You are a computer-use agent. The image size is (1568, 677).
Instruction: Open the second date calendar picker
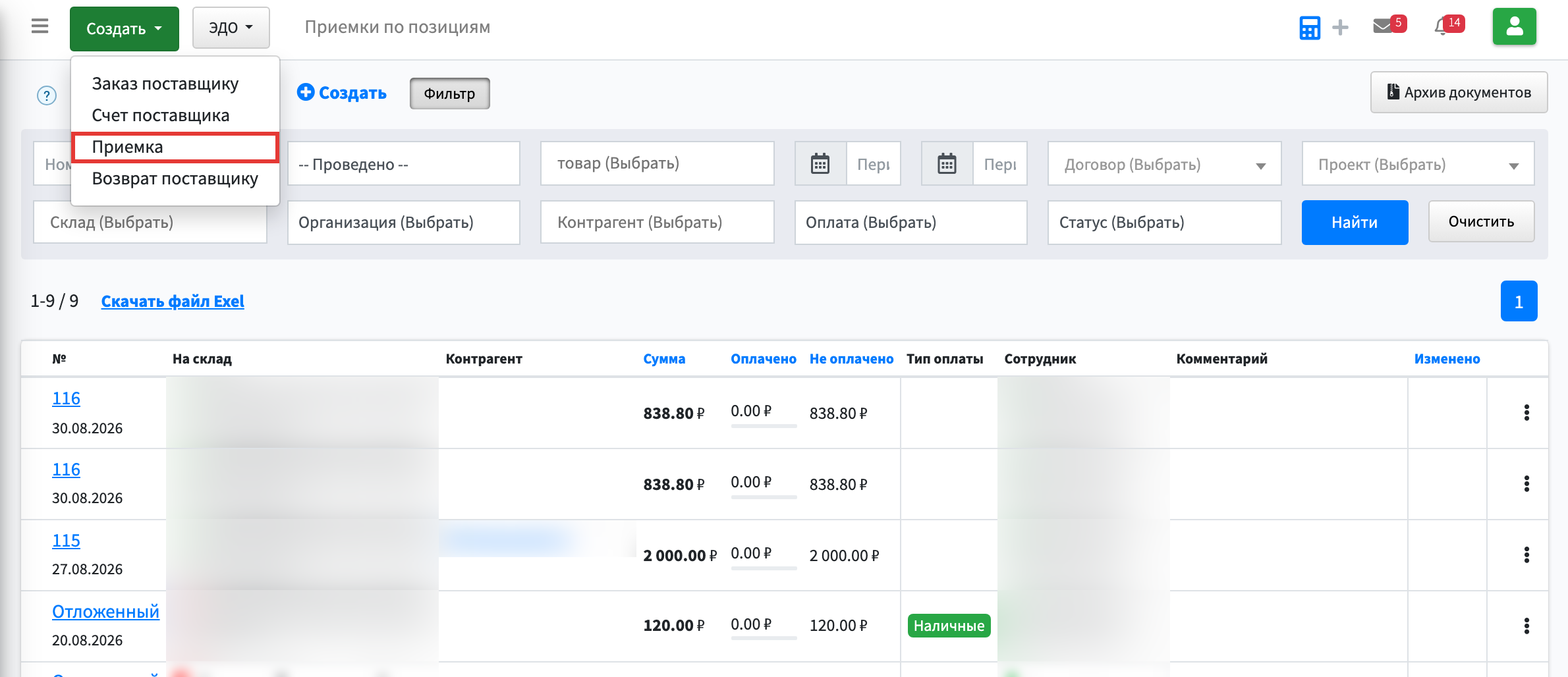click(947, 163)
